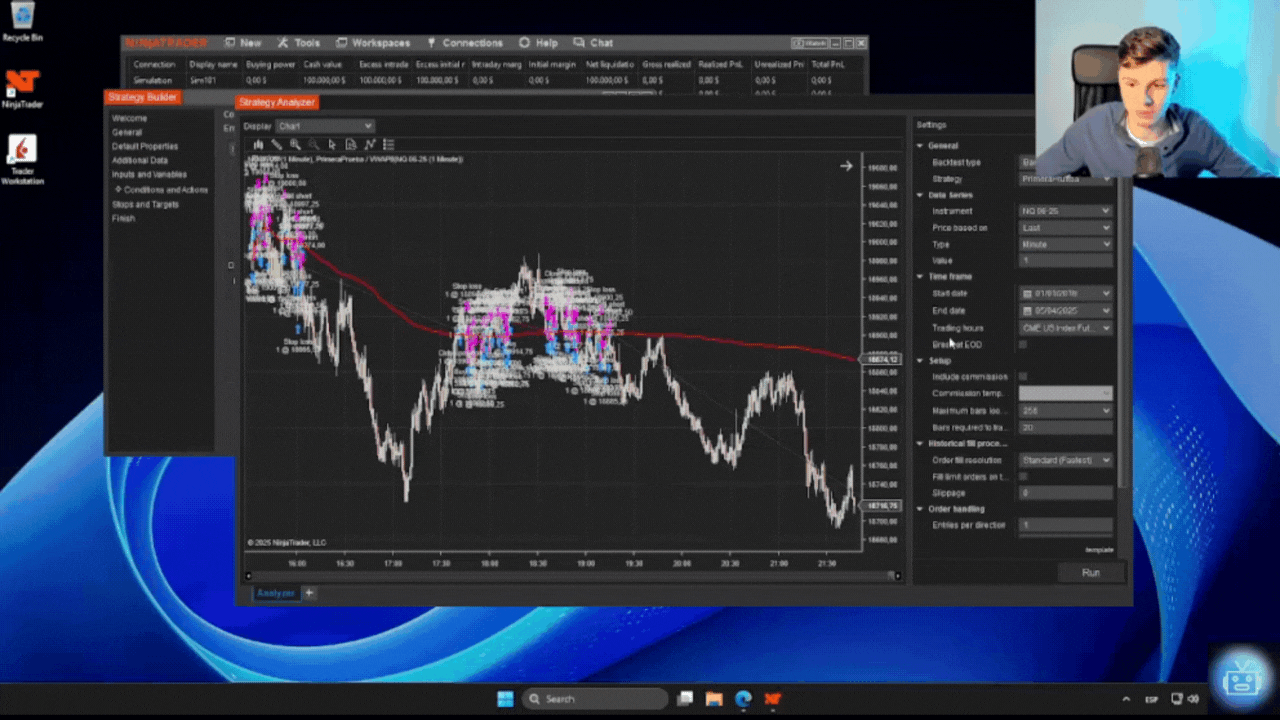Select the pencil drawing tools icon

(x=277, y=145)
